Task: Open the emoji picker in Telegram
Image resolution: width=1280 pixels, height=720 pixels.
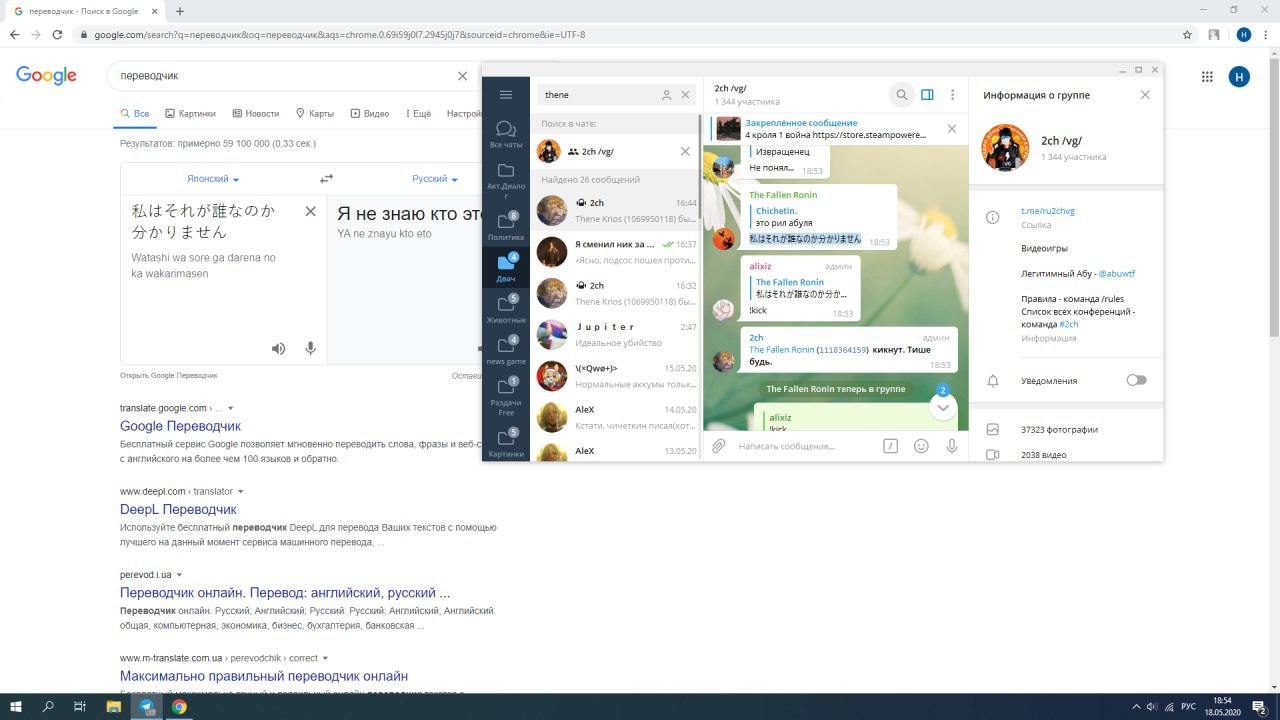Action: 921,446
